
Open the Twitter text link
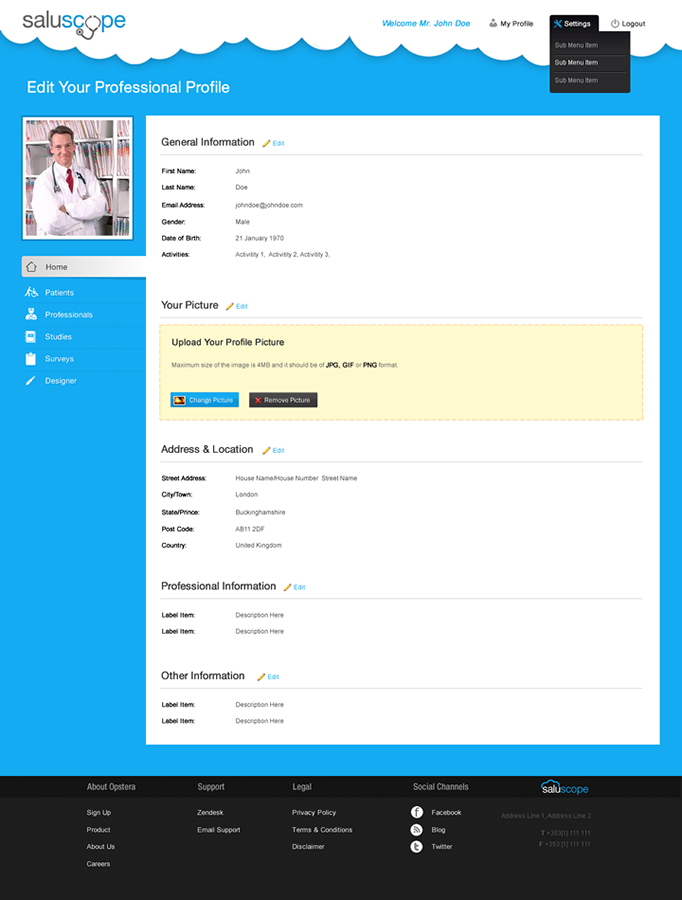point(442,846)
